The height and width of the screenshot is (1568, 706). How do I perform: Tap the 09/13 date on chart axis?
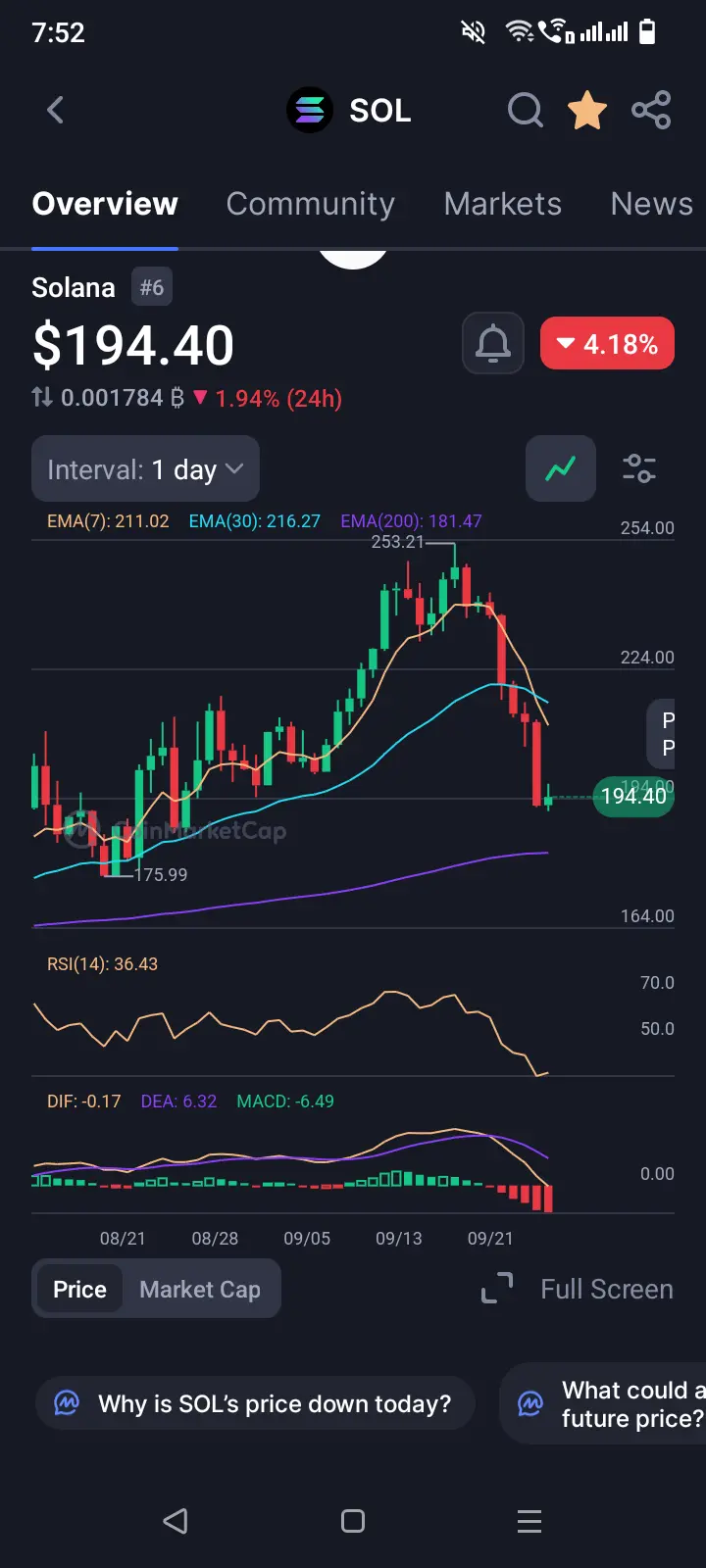[x=399, y=1239]
